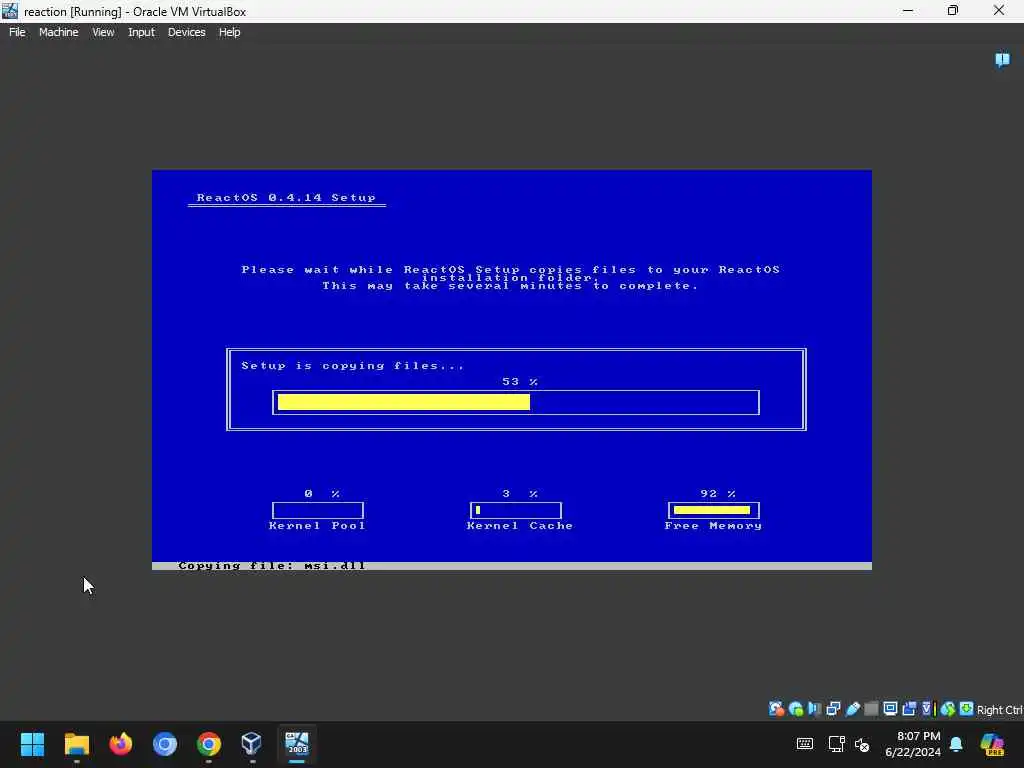
Task: Minimize the VirtualBox VM window
Action: coord(908,10)
